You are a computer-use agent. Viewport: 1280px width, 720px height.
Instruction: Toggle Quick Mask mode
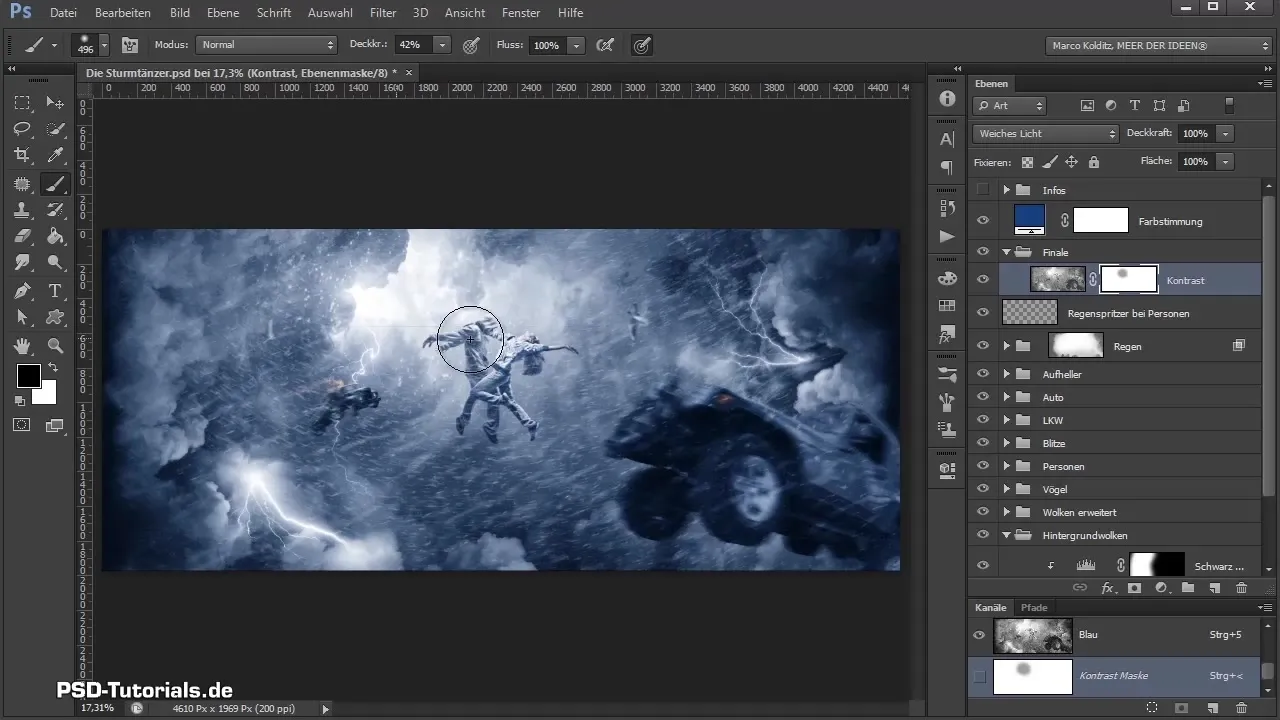click(x=22, y=425)
